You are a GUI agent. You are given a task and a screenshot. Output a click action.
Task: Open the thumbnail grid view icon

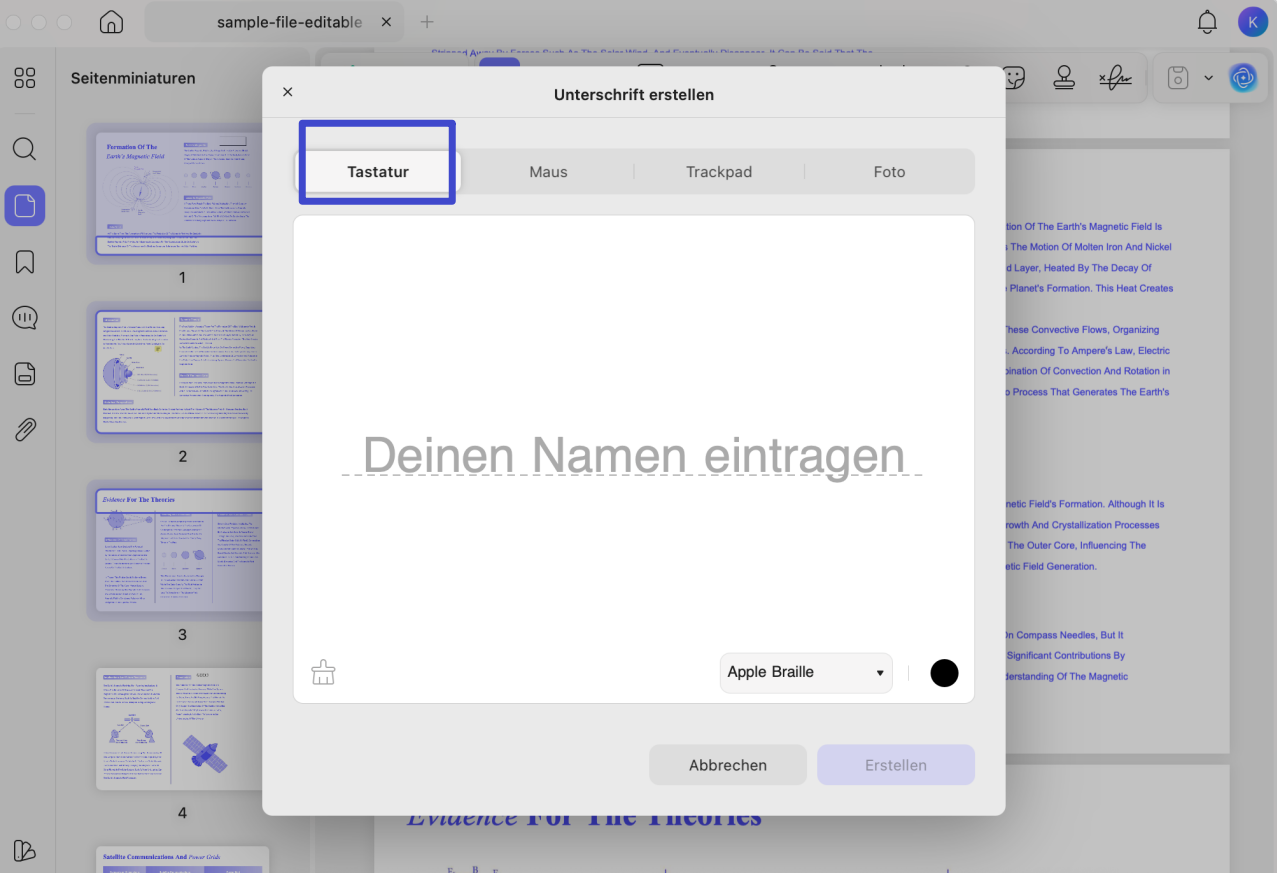(25, 78)
